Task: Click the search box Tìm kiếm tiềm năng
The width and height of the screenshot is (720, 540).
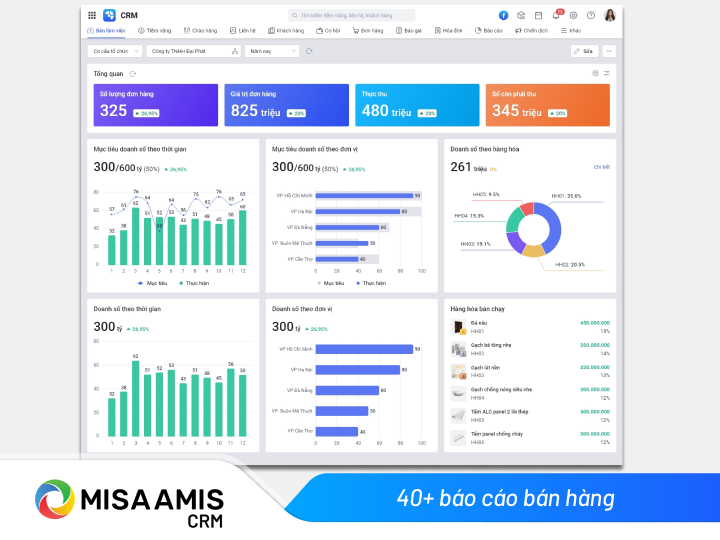Action: (x=352, y=15)
